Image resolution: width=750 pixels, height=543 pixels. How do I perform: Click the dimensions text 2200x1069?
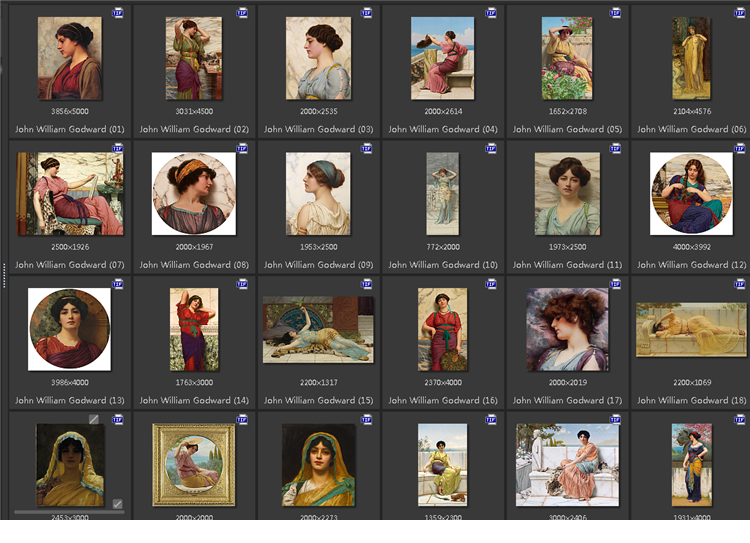[x=692, y=382]
